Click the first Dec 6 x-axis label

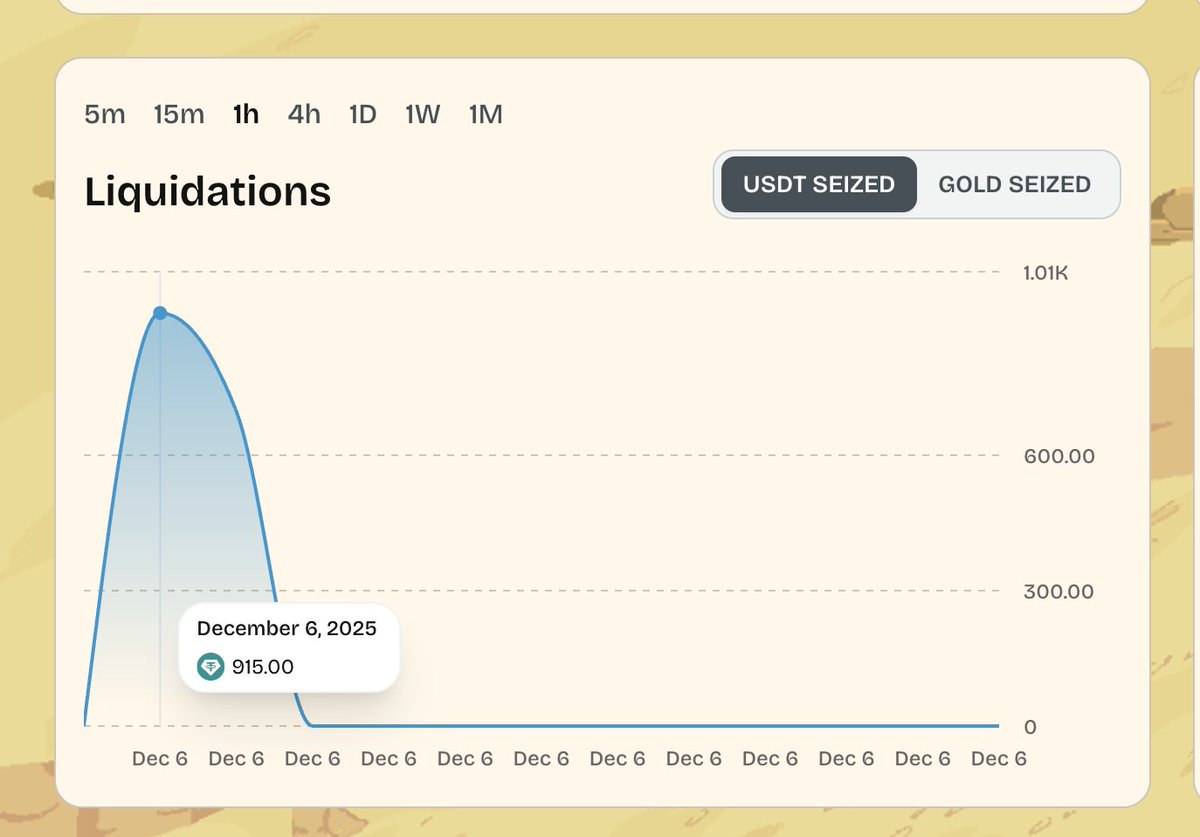pos(160,759)
